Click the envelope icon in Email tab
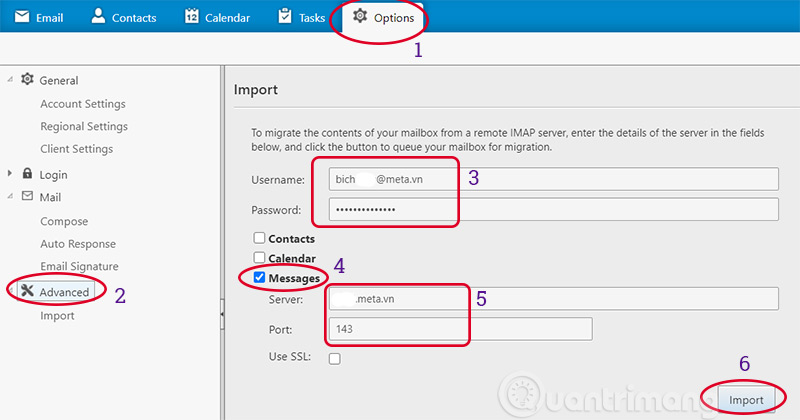 [x=22, y=17]
